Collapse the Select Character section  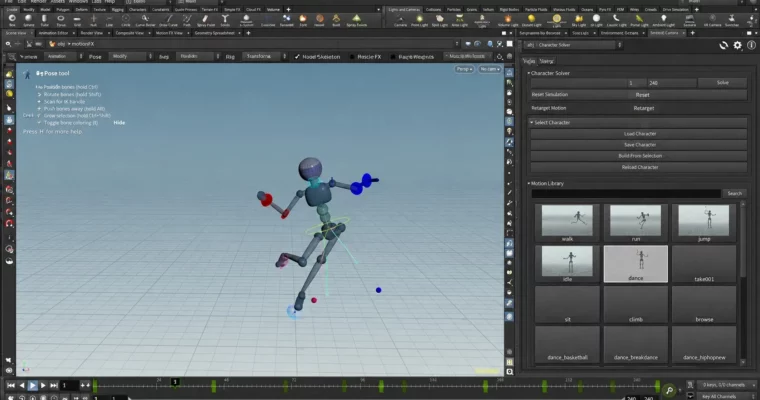click(532, 123)
